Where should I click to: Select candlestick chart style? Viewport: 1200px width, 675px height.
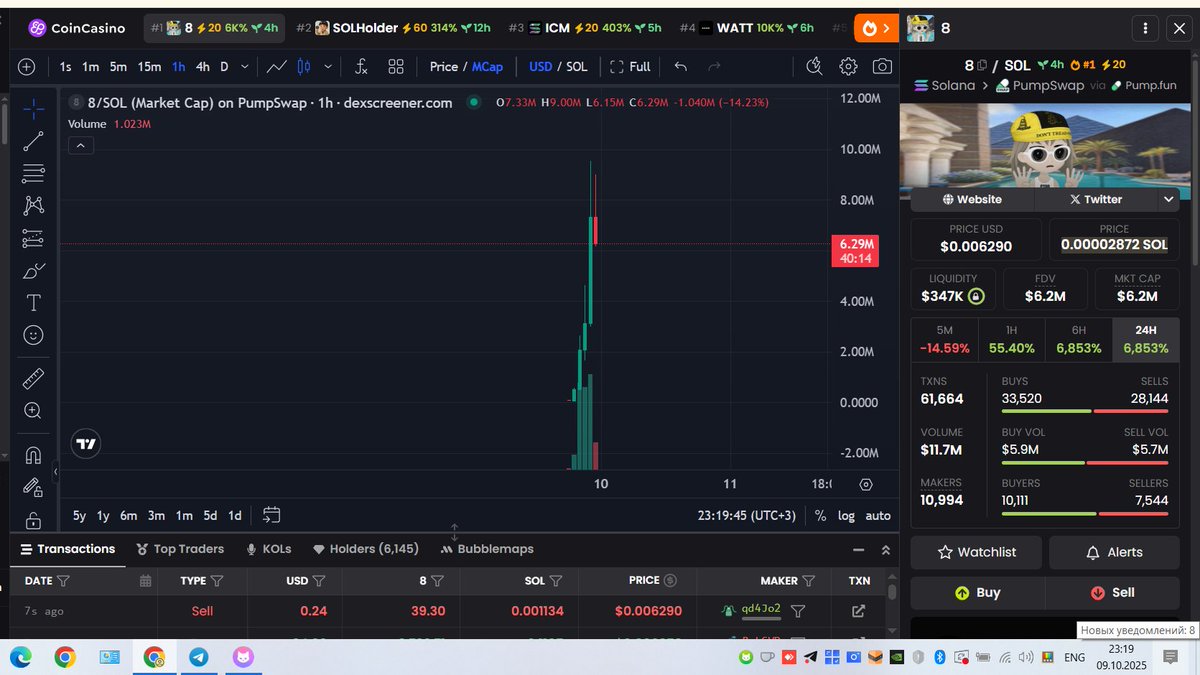305,67
